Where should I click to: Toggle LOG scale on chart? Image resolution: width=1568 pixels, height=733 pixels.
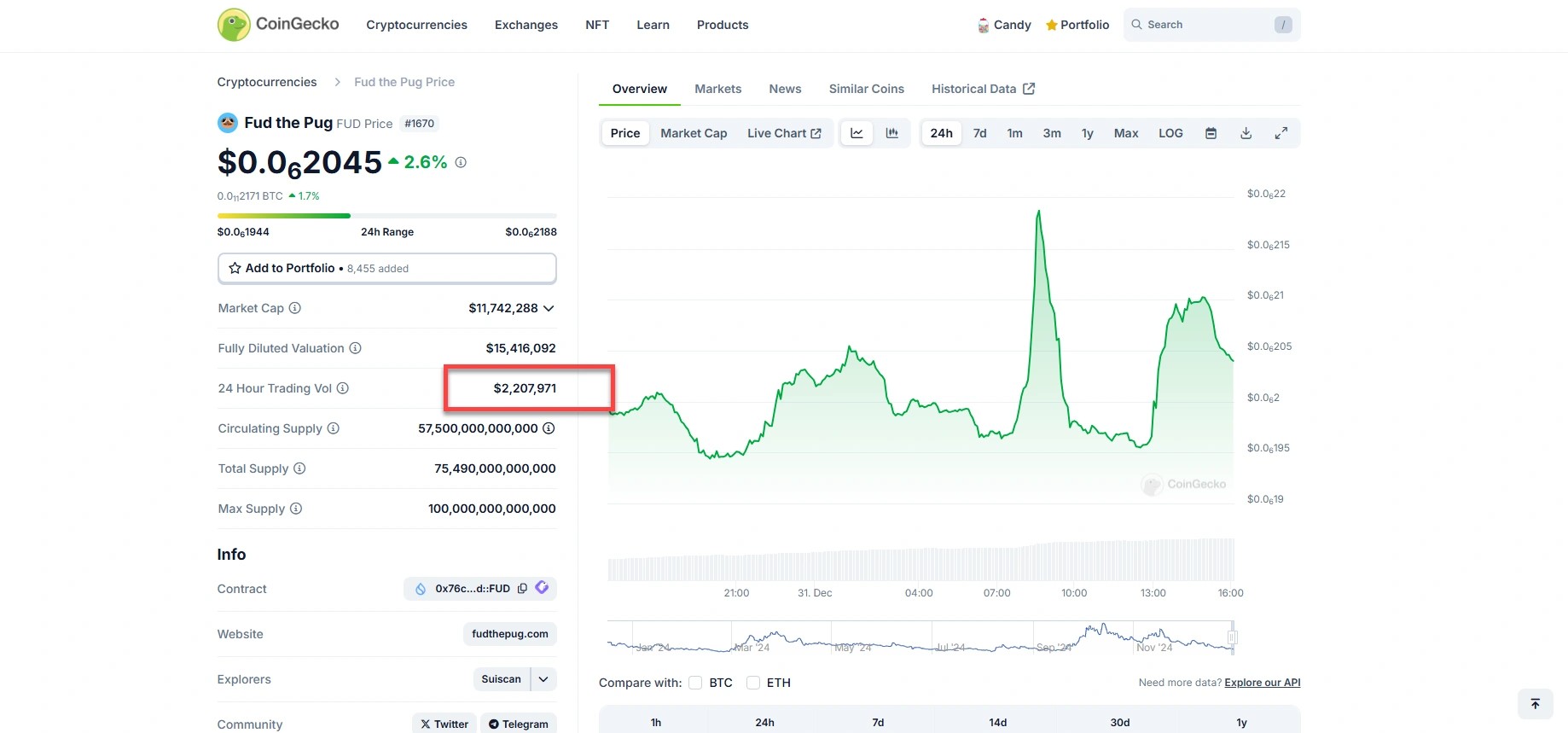tap(1170, 133)
